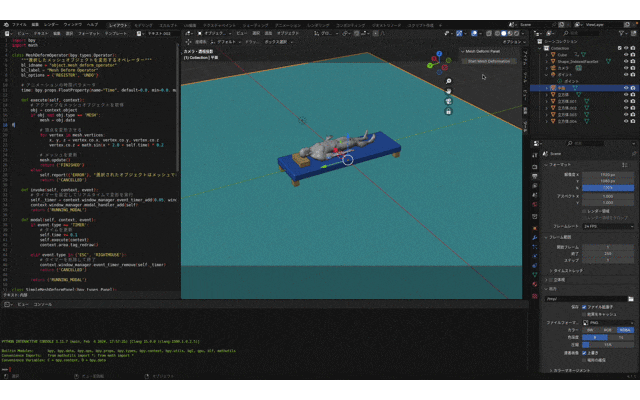
Task: Select 立方体.001 in the outliner
Action: tap(567, 101)
